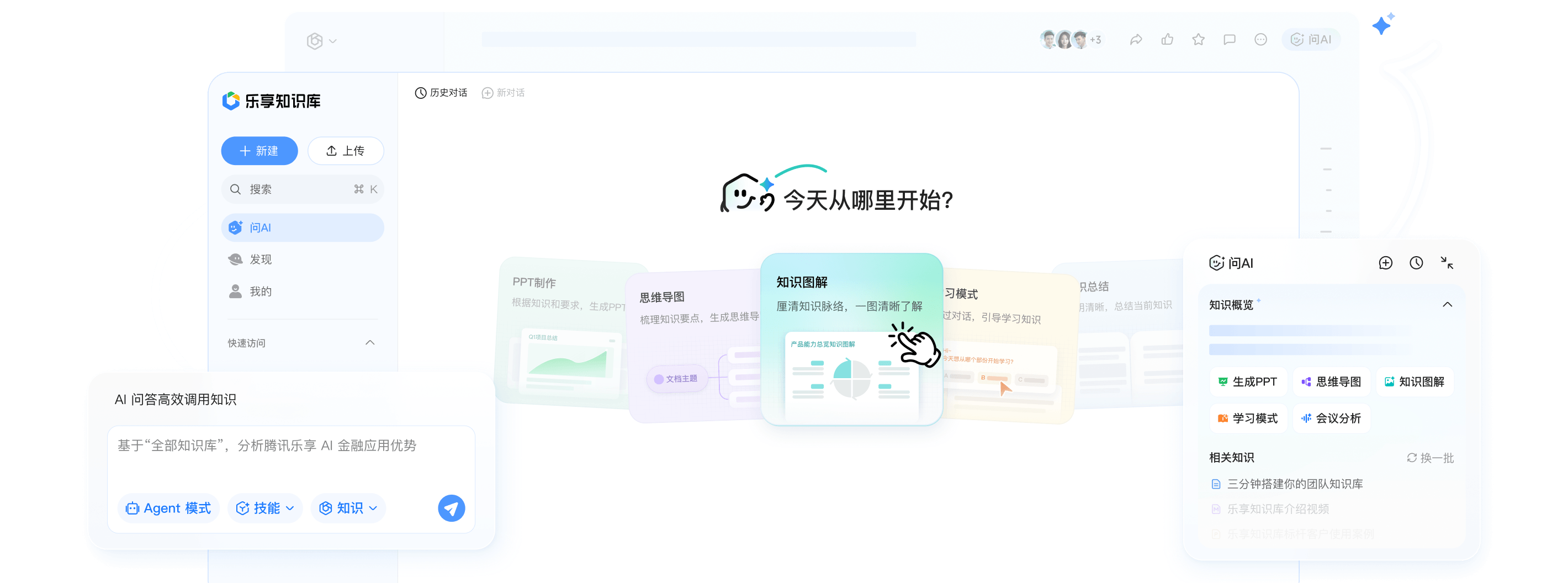
Task: Collapse the 知识概览 section
Action: pyautogui.click(x=1447, y=304)
